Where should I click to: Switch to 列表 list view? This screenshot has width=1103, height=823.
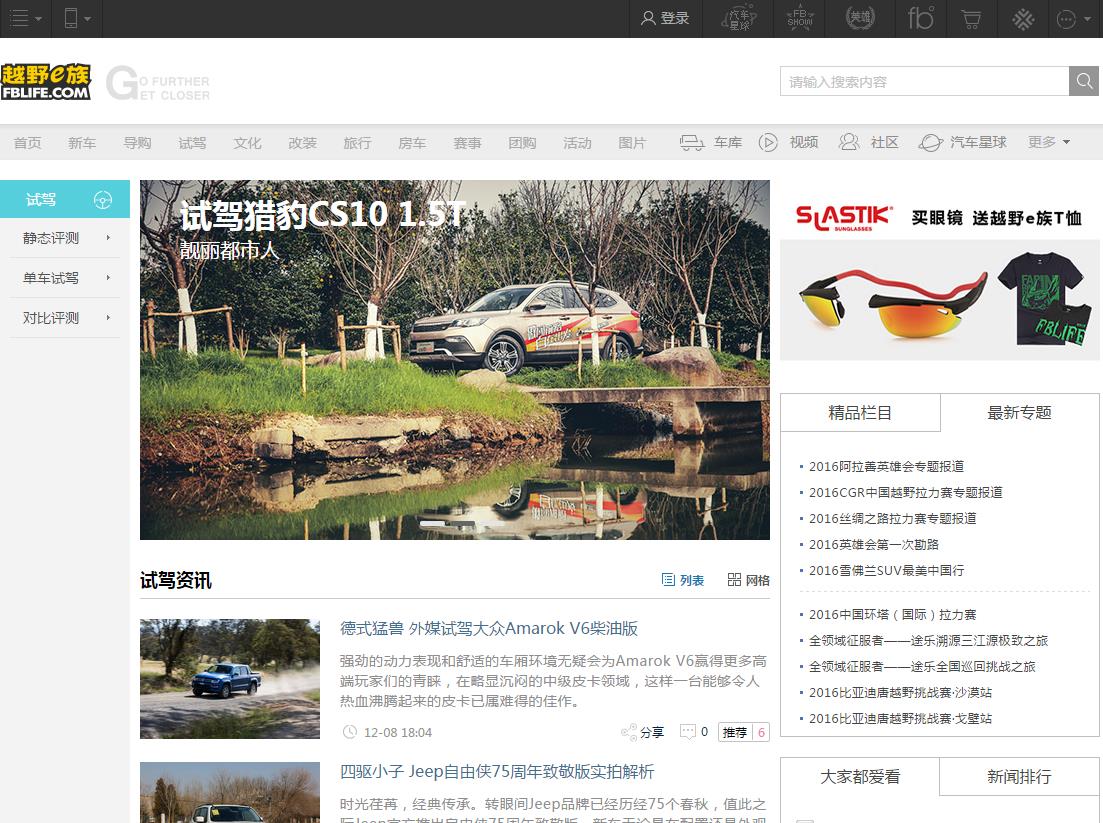coord(683,580)
